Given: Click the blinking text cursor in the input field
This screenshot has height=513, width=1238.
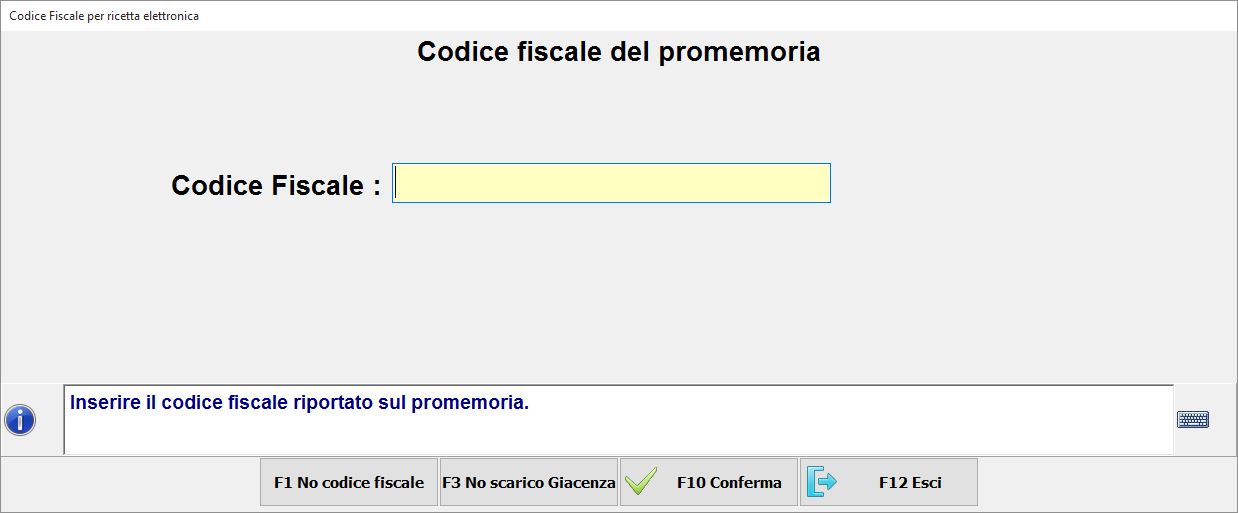Looking at the screenshot, I should (397, 183).
